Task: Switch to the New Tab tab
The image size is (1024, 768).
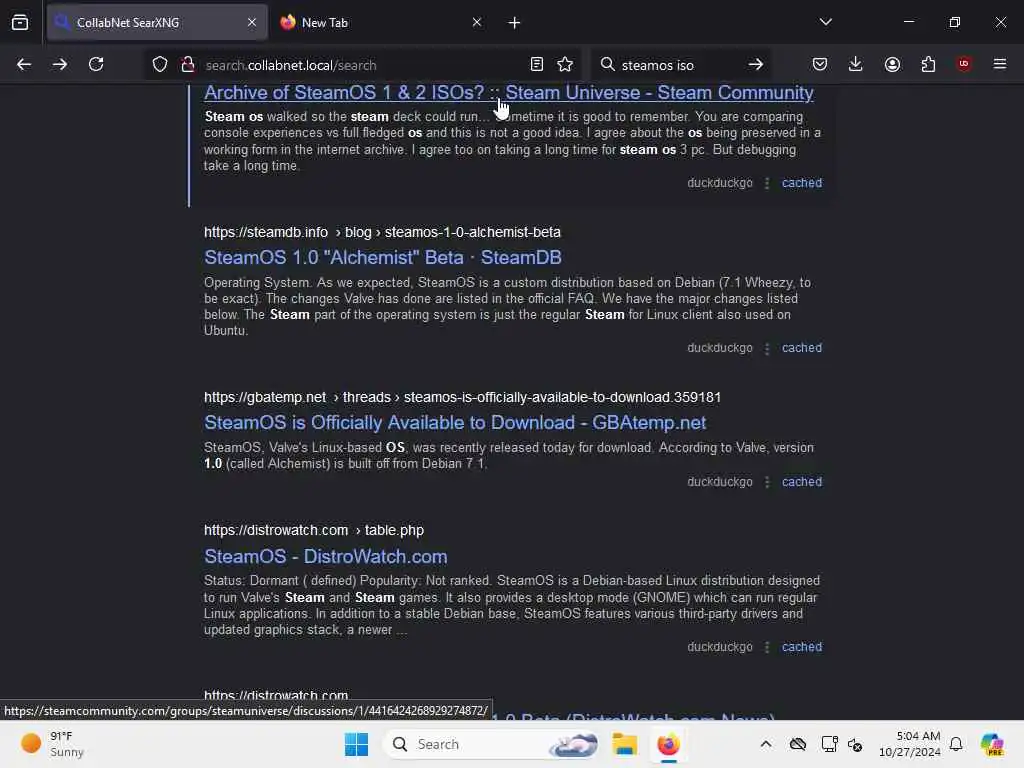Action: coord(381,22)
